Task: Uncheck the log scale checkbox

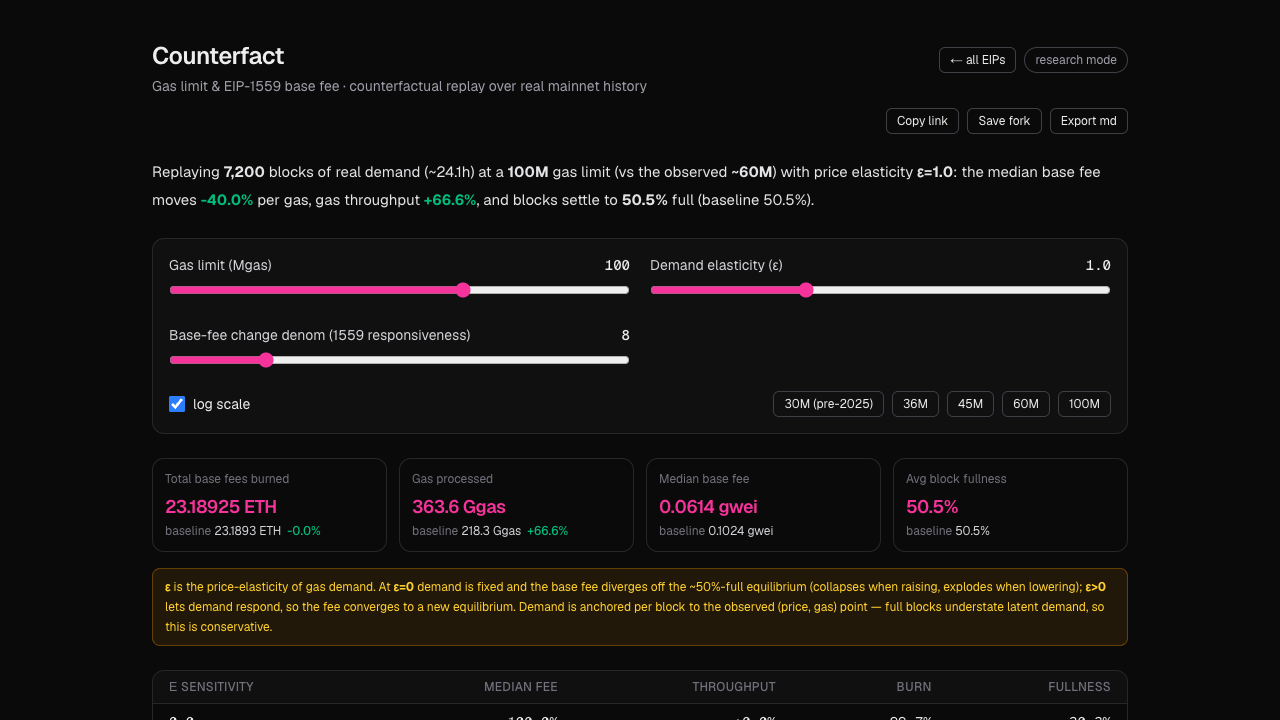Action: pyautogui.click(x=177, y=404)
